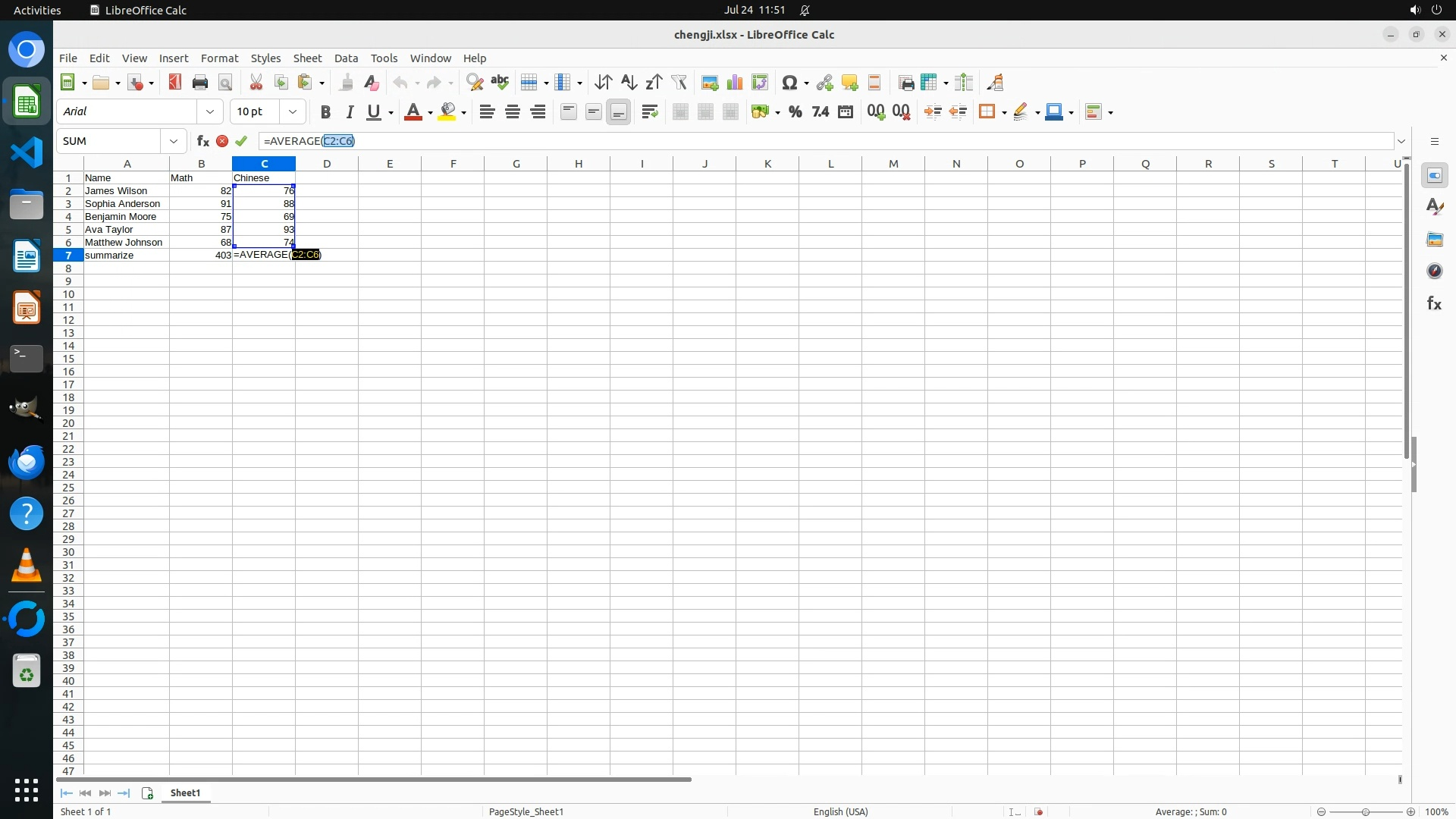This screenshot has height=819, width=1456.
Task: Select the Sheet1 tab
Action: [185, 793]
